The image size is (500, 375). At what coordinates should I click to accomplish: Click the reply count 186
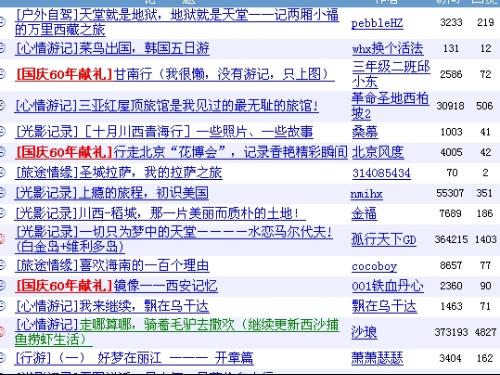[485, 213]
